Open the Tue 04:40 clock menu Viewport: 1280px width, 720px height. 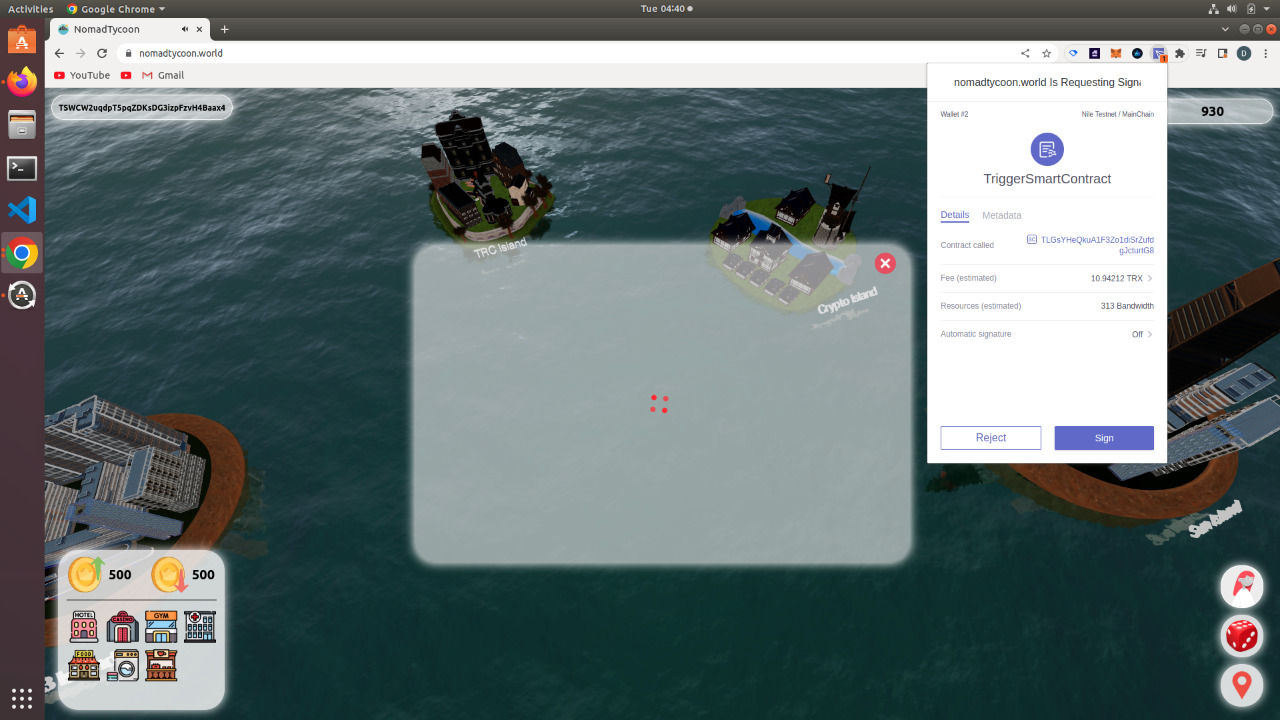tap(666, 9)
